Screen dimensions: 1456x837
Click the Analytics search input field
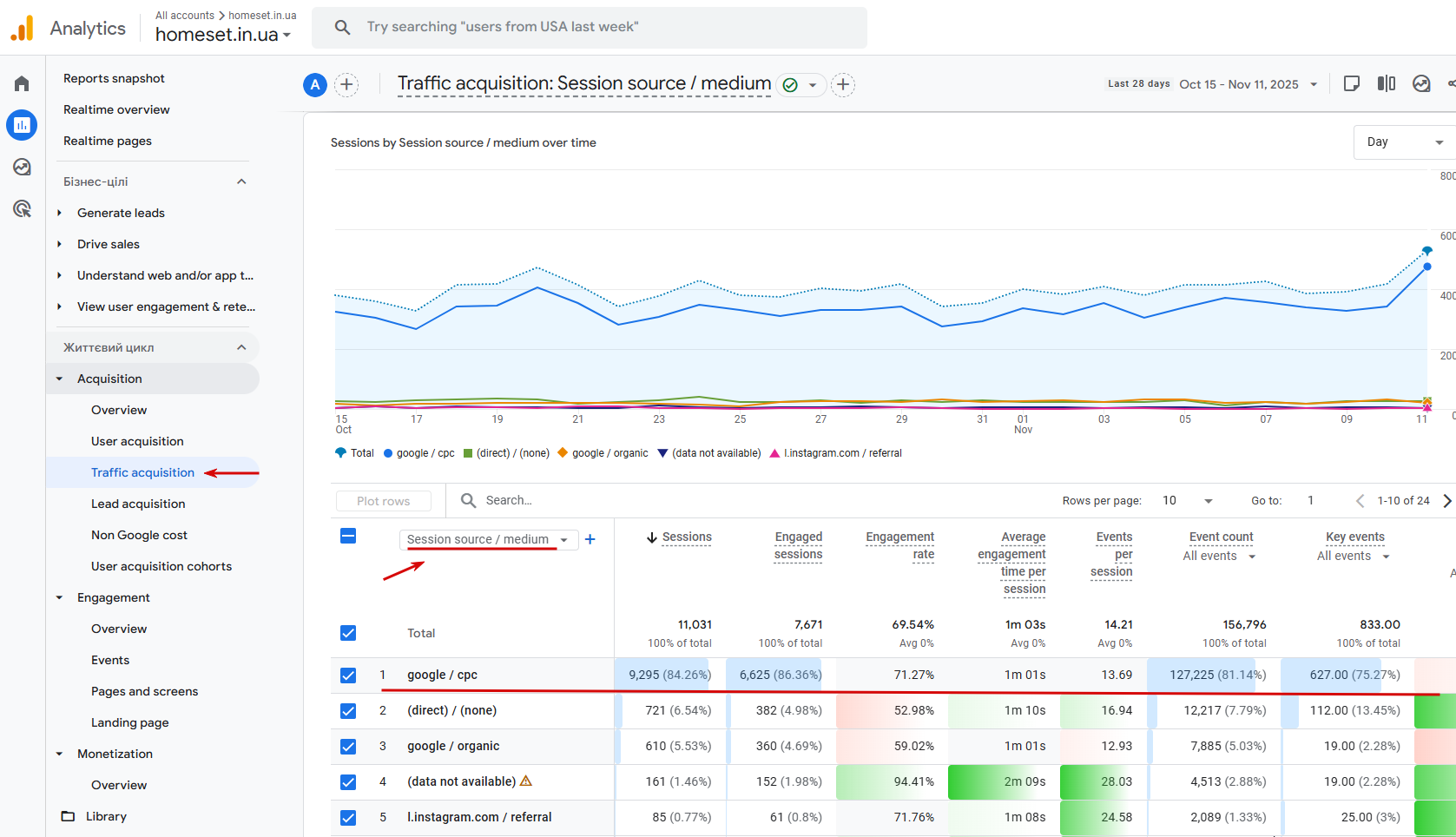coord(590,27)
